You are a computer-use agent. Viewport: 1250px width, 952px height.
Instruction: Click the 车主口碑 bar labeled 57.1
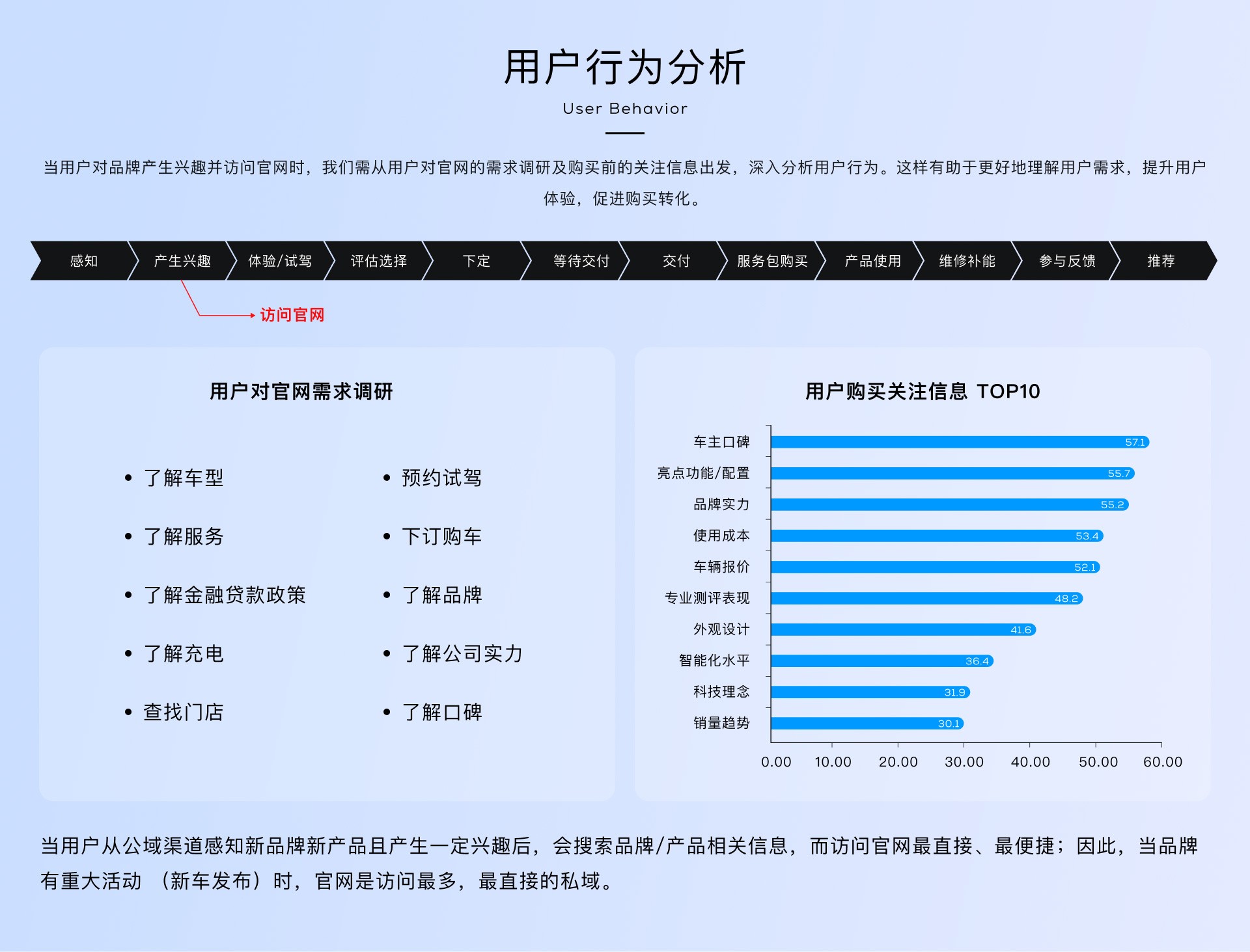tap(959, 442)
